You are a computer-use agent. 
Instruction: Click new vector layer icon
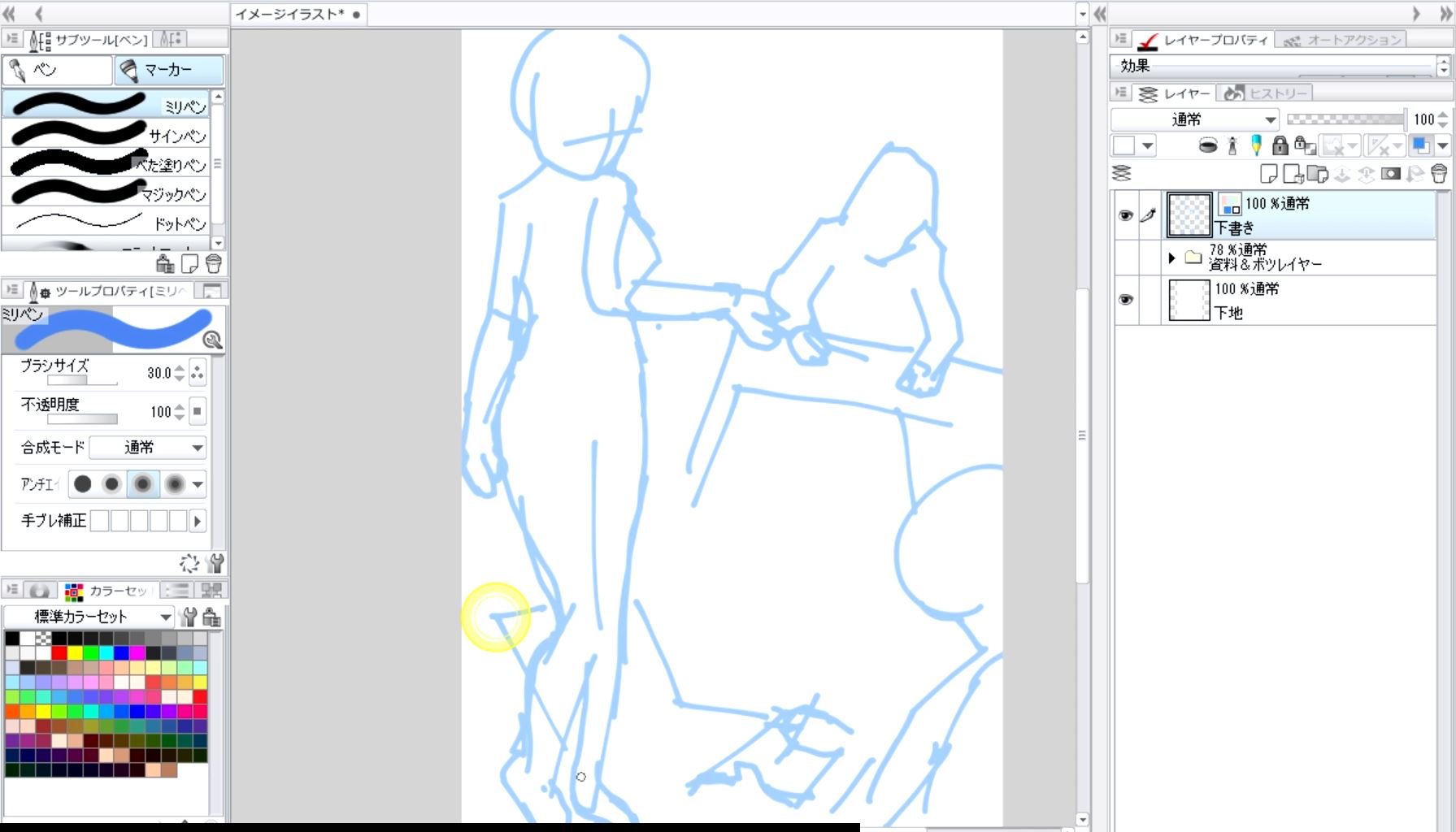click(1293, 173)
